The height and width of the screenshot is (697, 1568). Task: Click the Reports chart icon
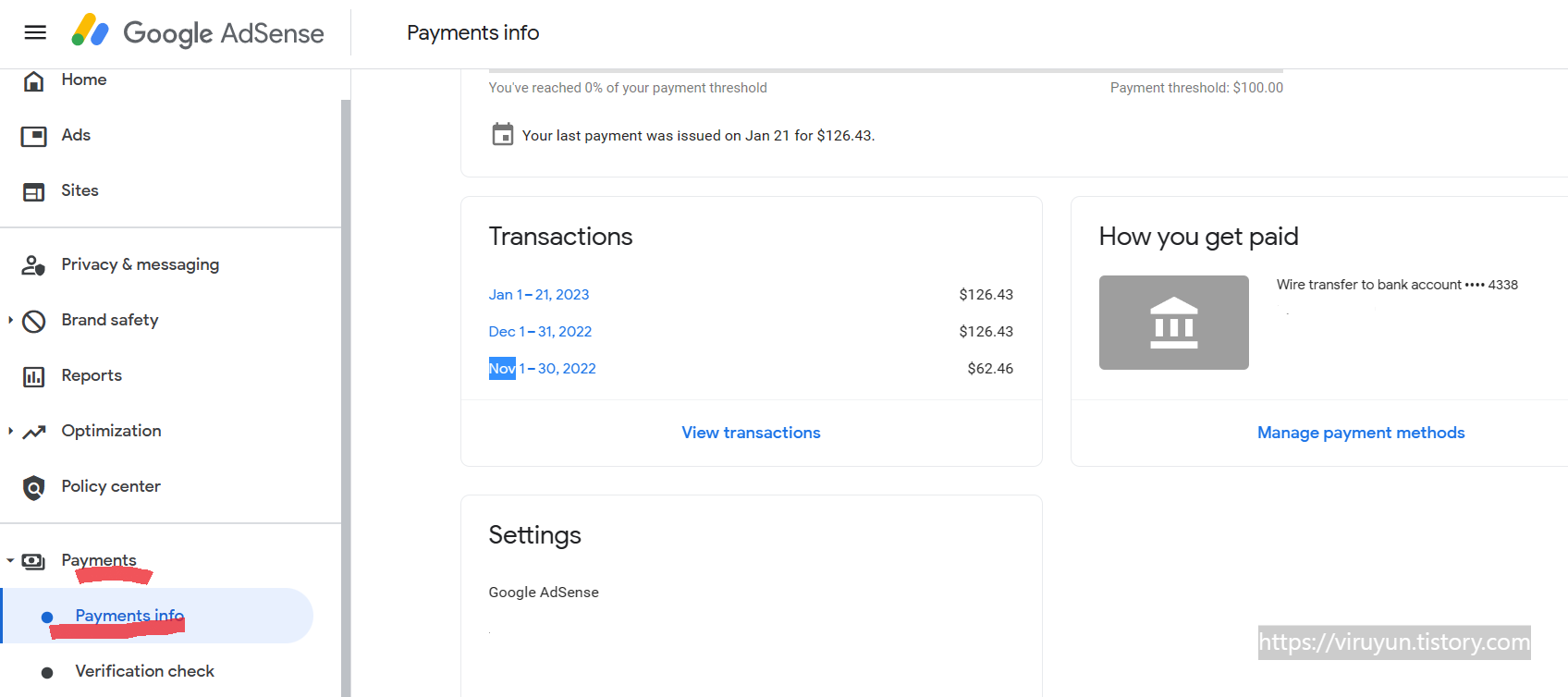coord(33,376)
